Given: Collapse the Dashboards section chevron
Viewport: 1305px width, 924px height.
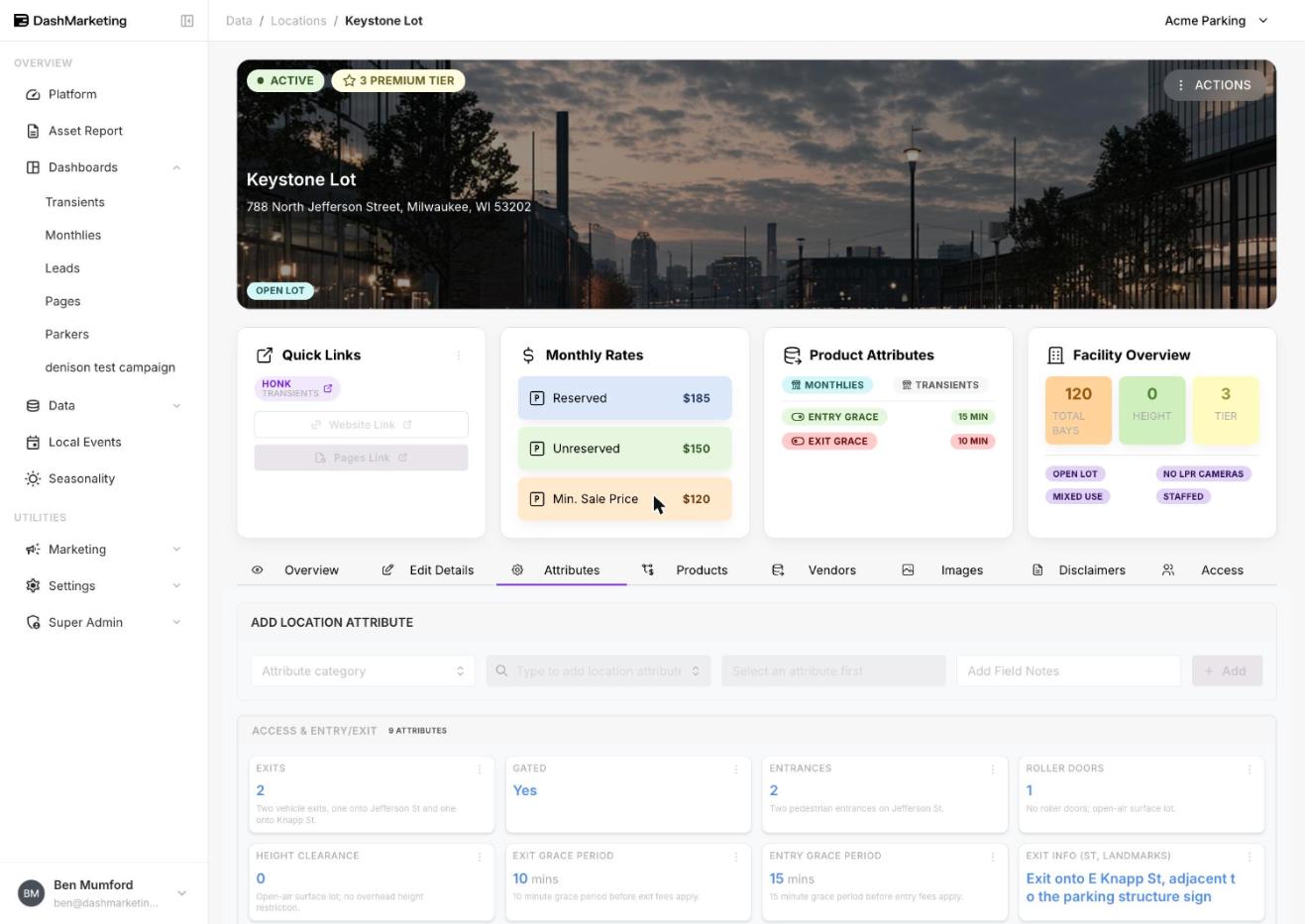Looking at the screenshot, I should tap(176, 167).
